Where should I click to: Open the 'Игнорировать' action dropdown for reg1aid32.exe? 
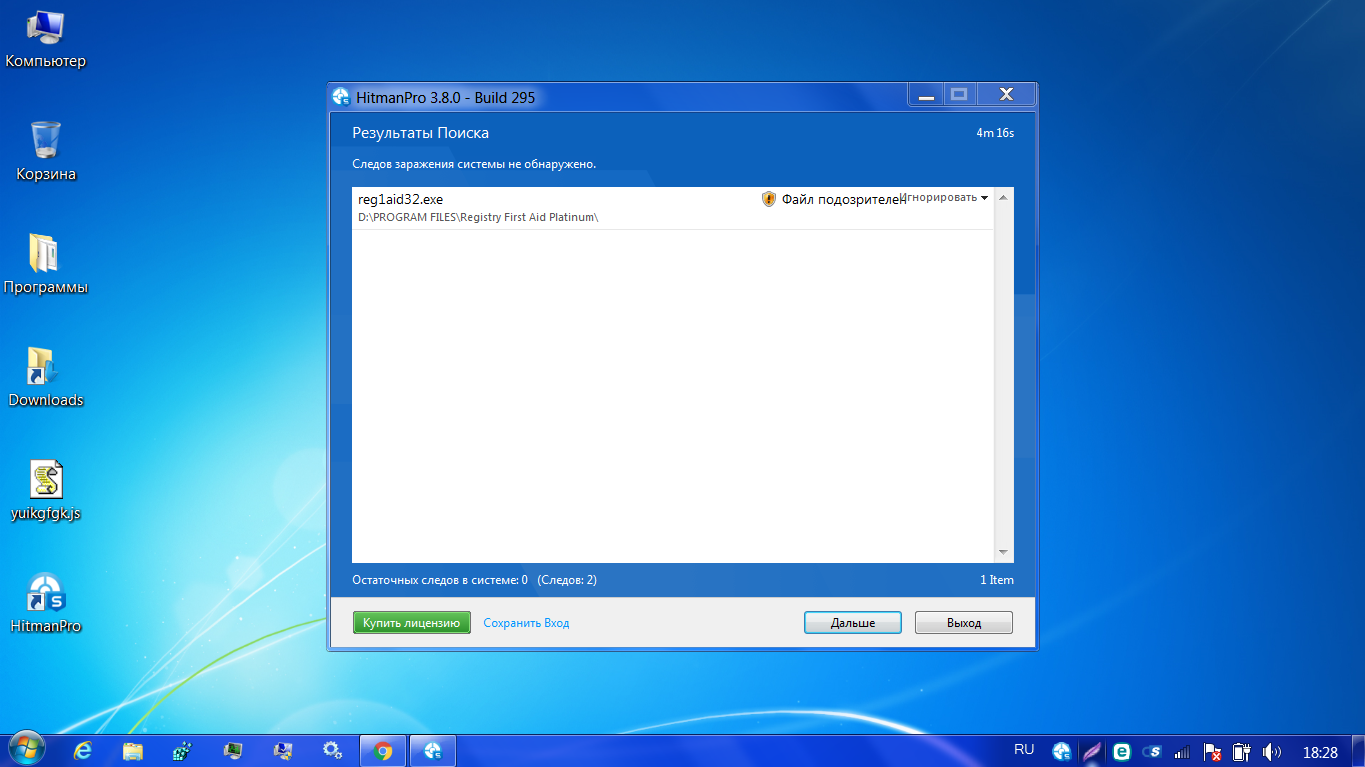[944, 198]
